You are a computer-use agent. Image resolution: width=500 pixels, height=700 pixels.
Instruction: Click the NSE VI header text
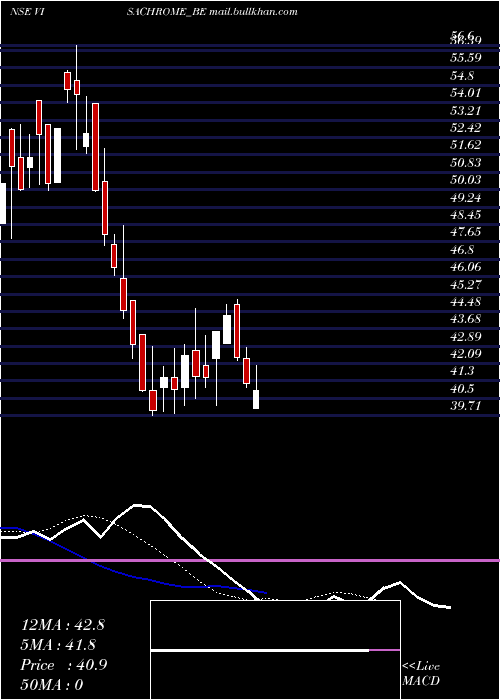coord(26,12)
